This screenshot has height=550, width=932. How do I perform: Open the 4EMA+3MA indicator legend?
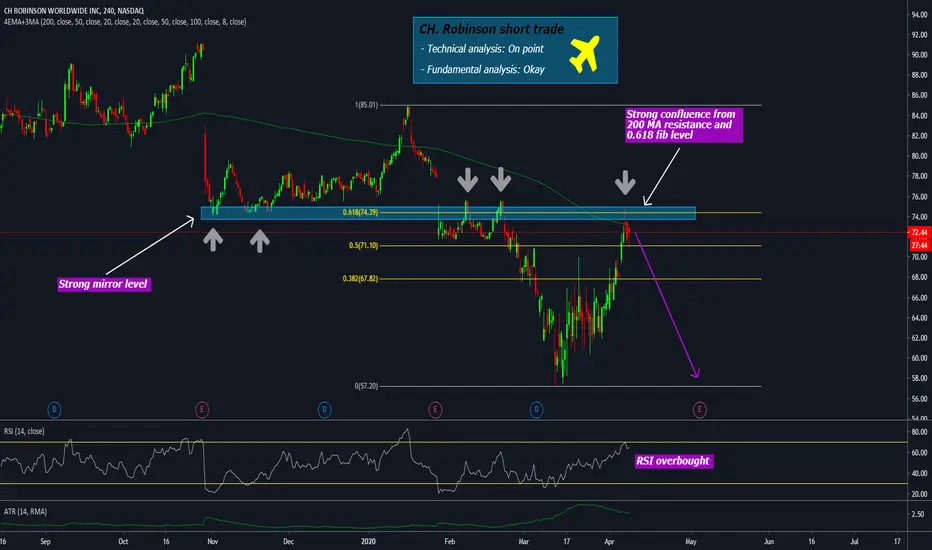click(x=125, y=22)
